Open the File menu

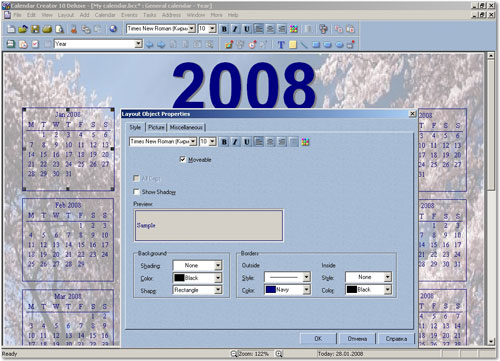[x=17, y=15]
